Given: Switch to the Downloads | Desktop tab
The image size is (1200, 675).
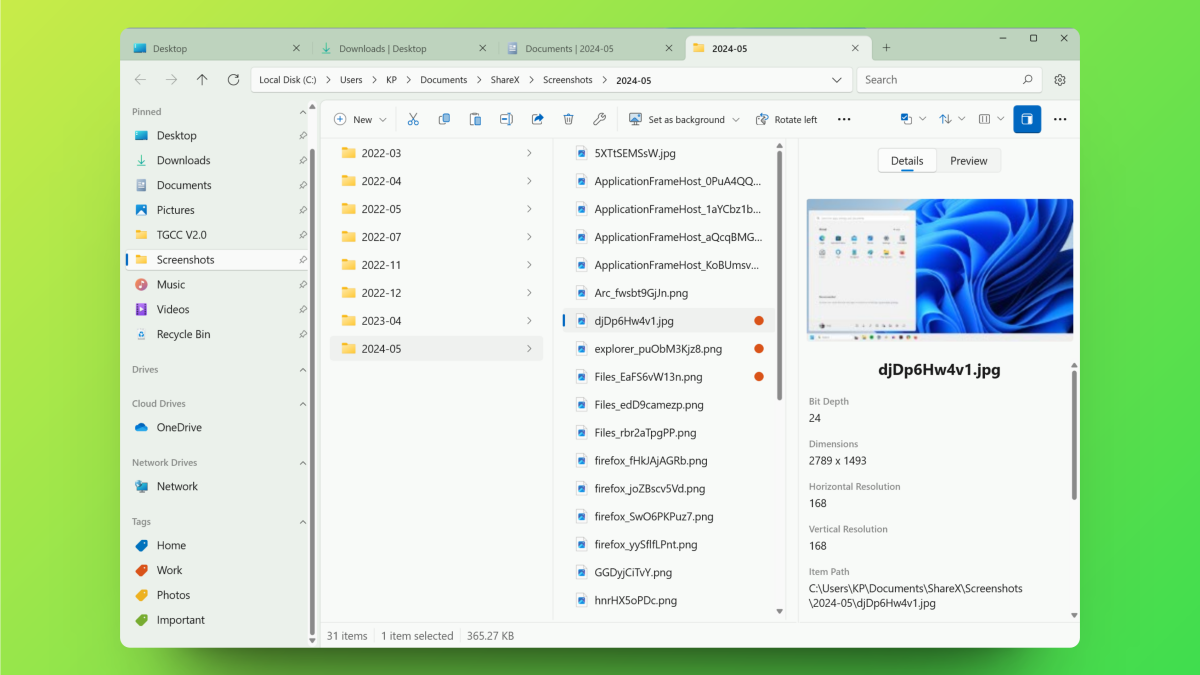Looking at the screenshot, I should click(x=382, y=48).
